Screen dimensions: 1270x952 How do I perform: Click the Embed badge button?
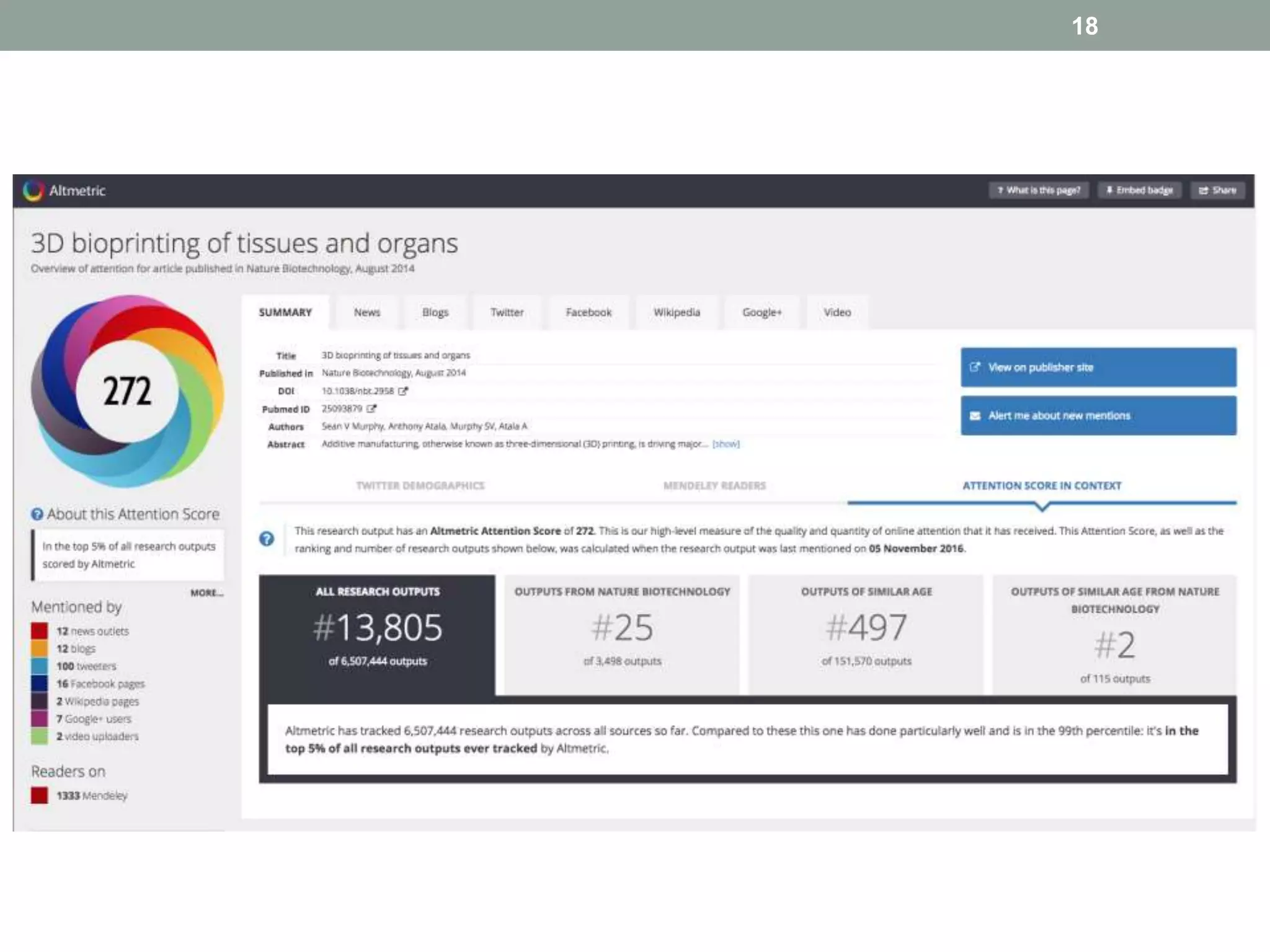pyautogui.click(x=1139, y=190)
